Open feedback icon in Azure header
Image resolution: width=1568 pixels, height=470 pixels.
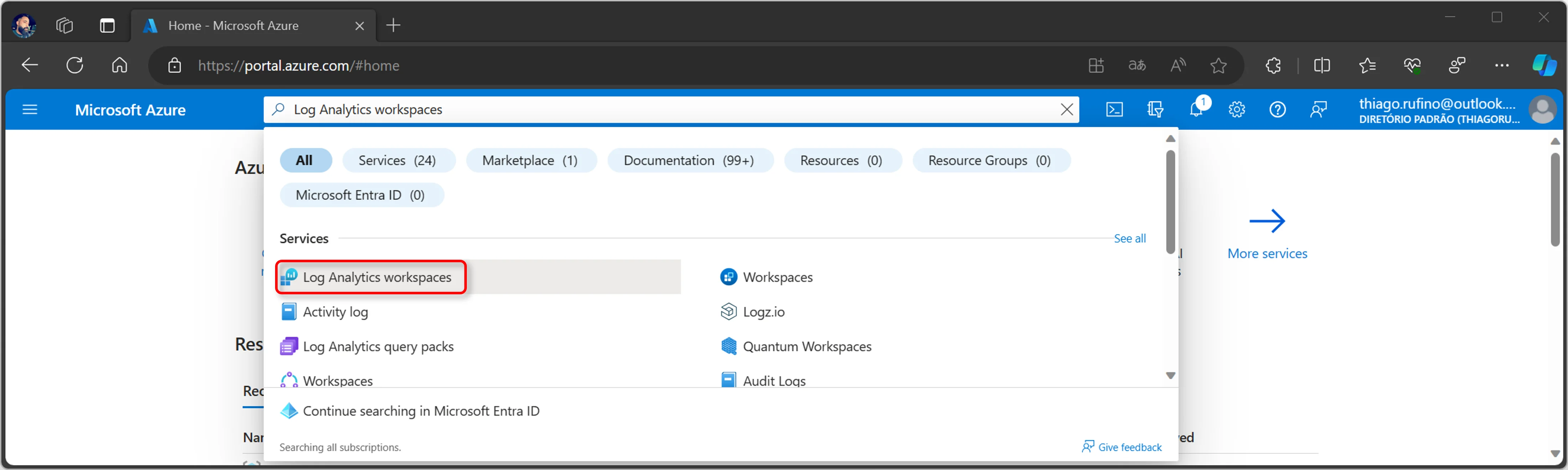(1318, 110)
